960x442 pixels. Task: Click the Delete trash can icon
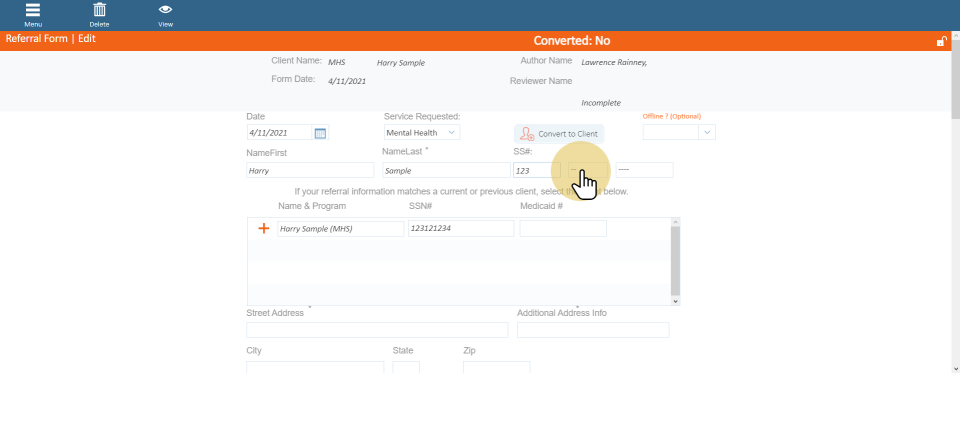pyautogui.click(x=99, y=11)
